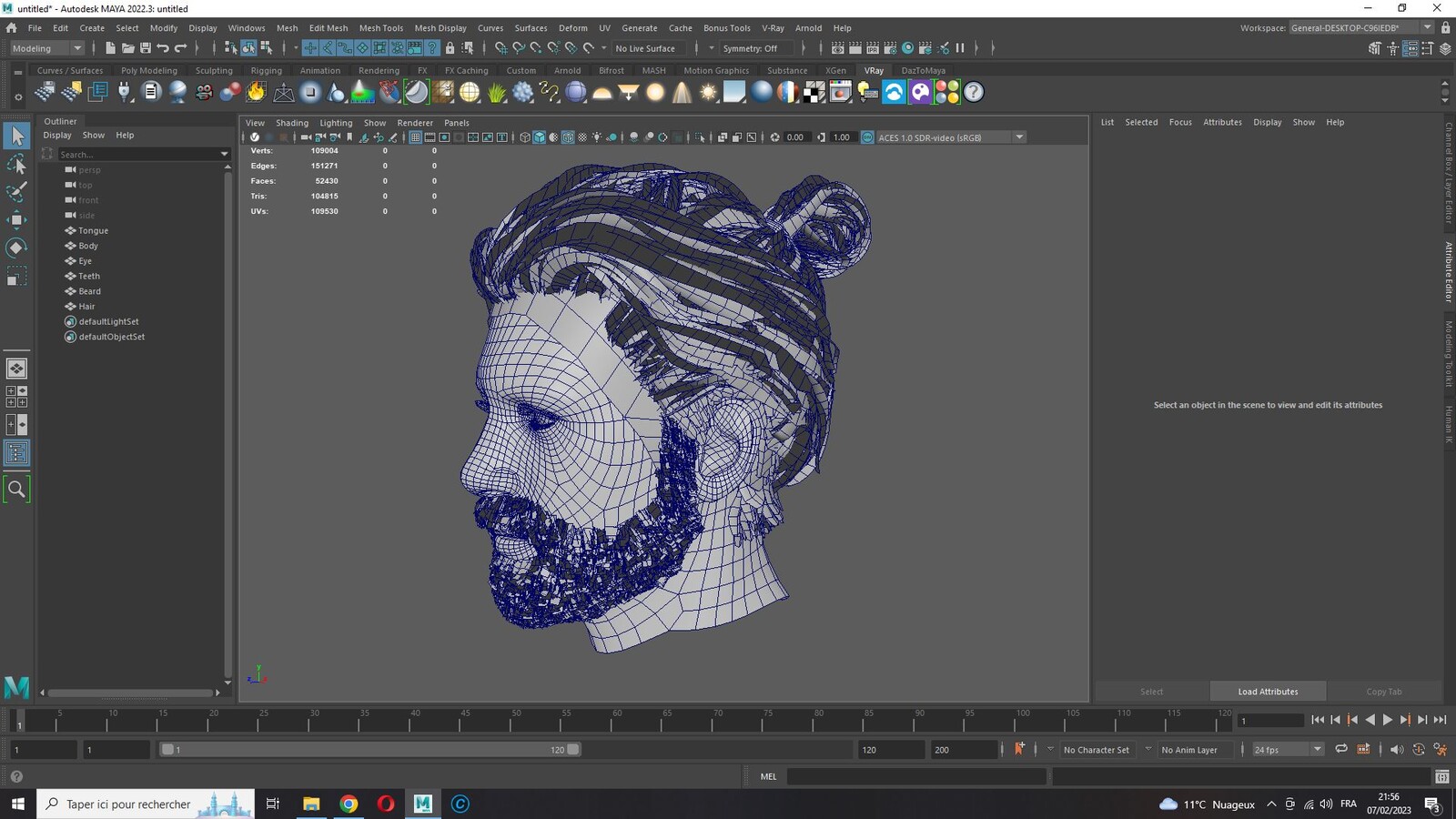
Task: Click the Load Attributes button
Action: click(1268, 692)
